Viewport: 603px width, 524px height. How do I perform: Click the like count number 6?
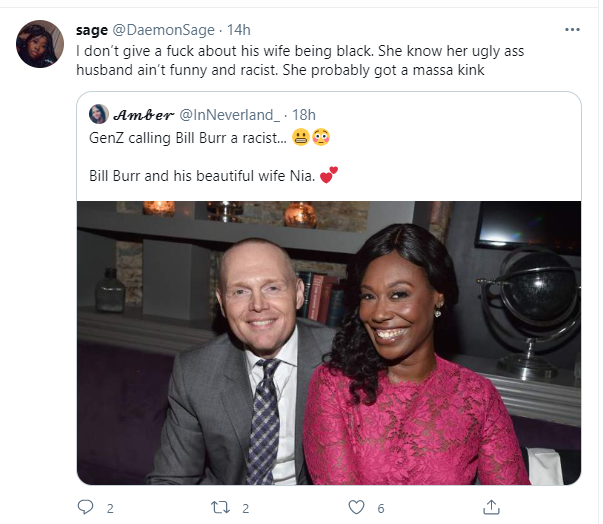click(381, 508)
